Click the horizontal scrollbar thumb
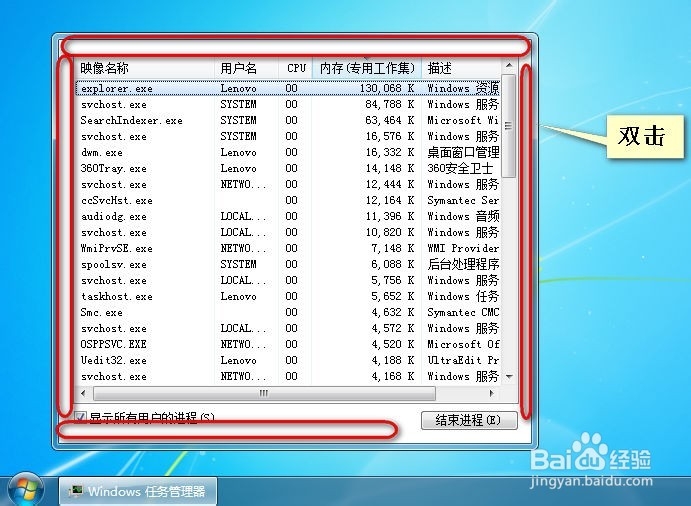Screen dimensions: 691x506 click(264, 393)
